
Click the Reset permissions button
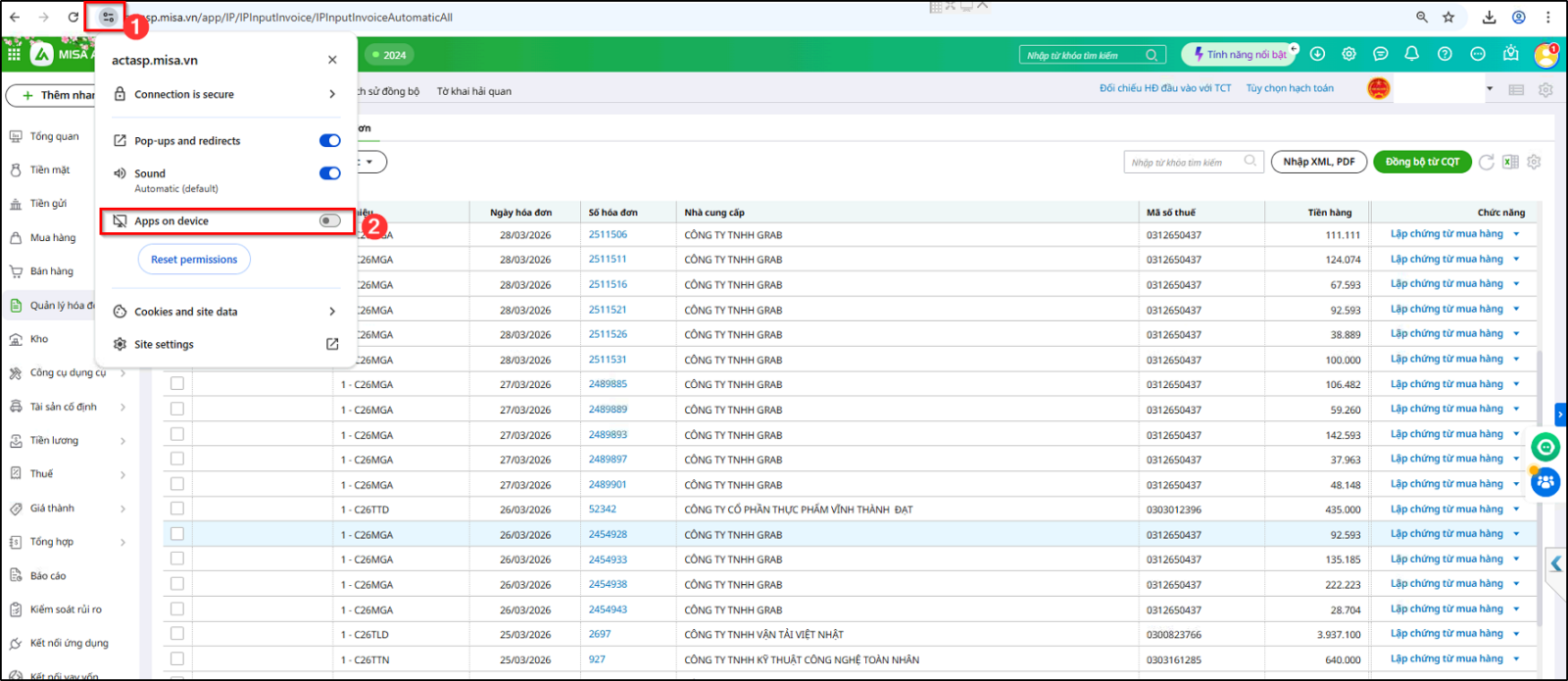pyautogui.click(x=194, y=260)
